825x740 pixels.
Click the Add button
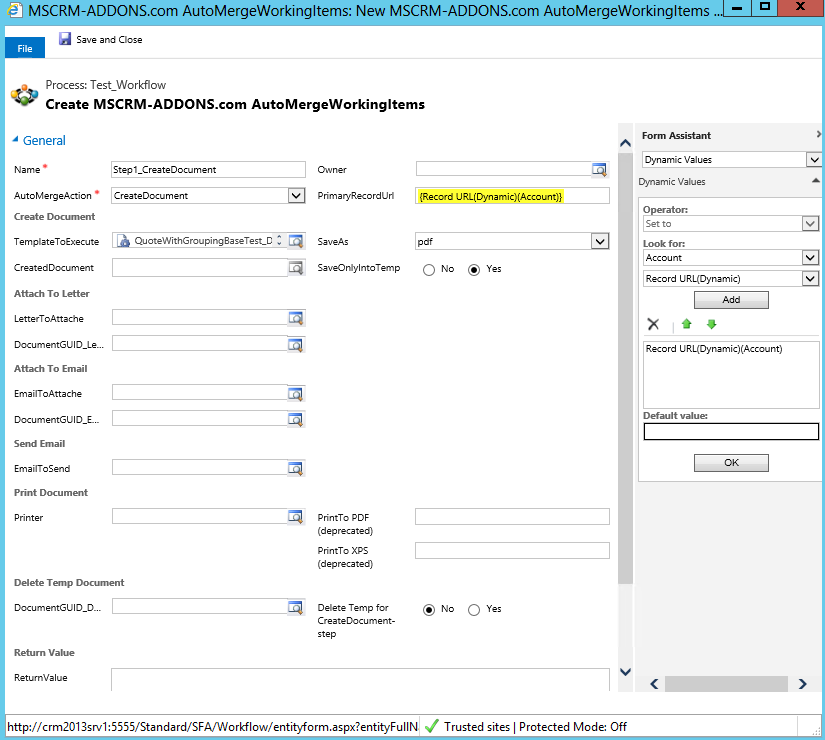(731, 299)
